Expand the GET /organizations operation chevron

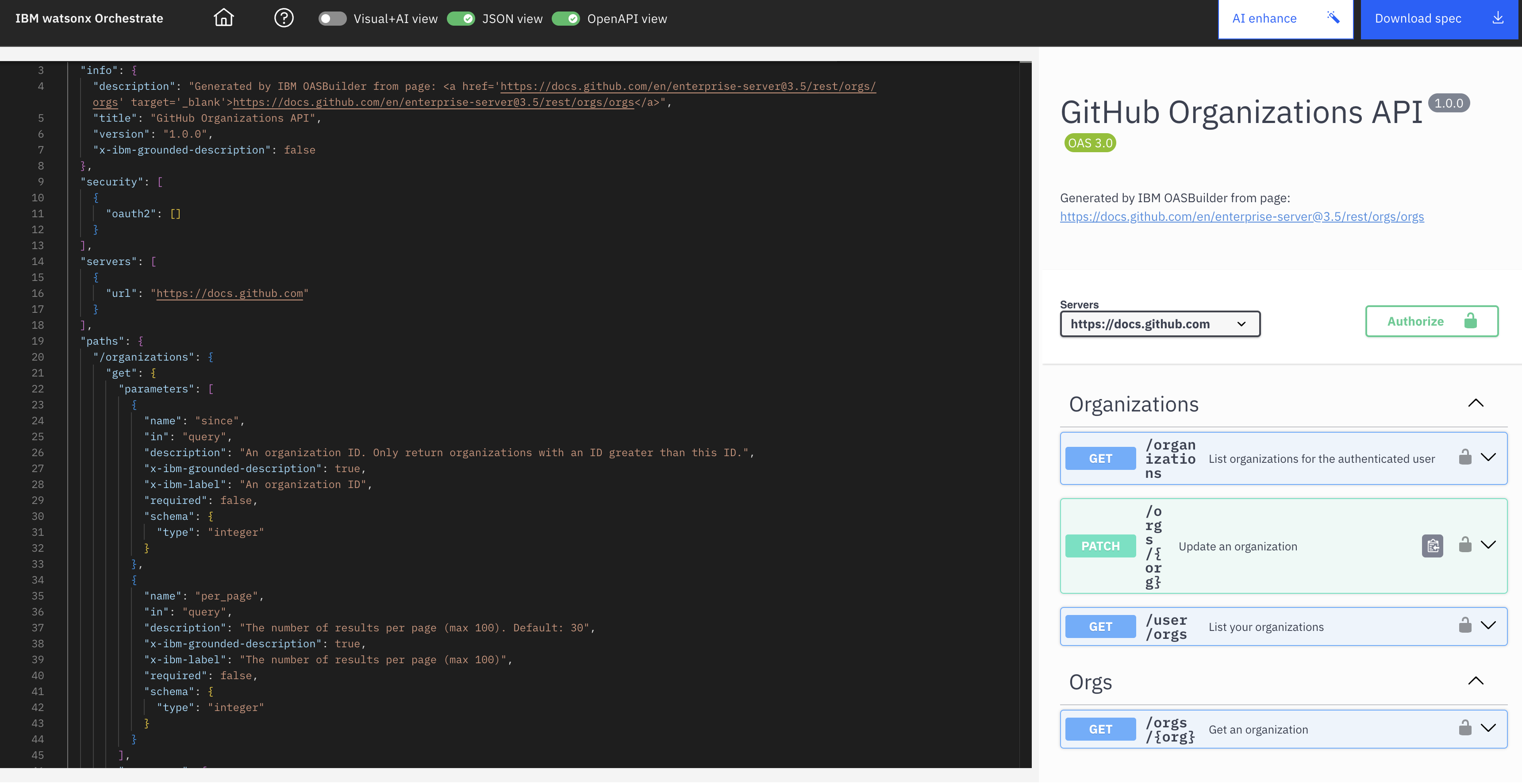coord(1488,457)
